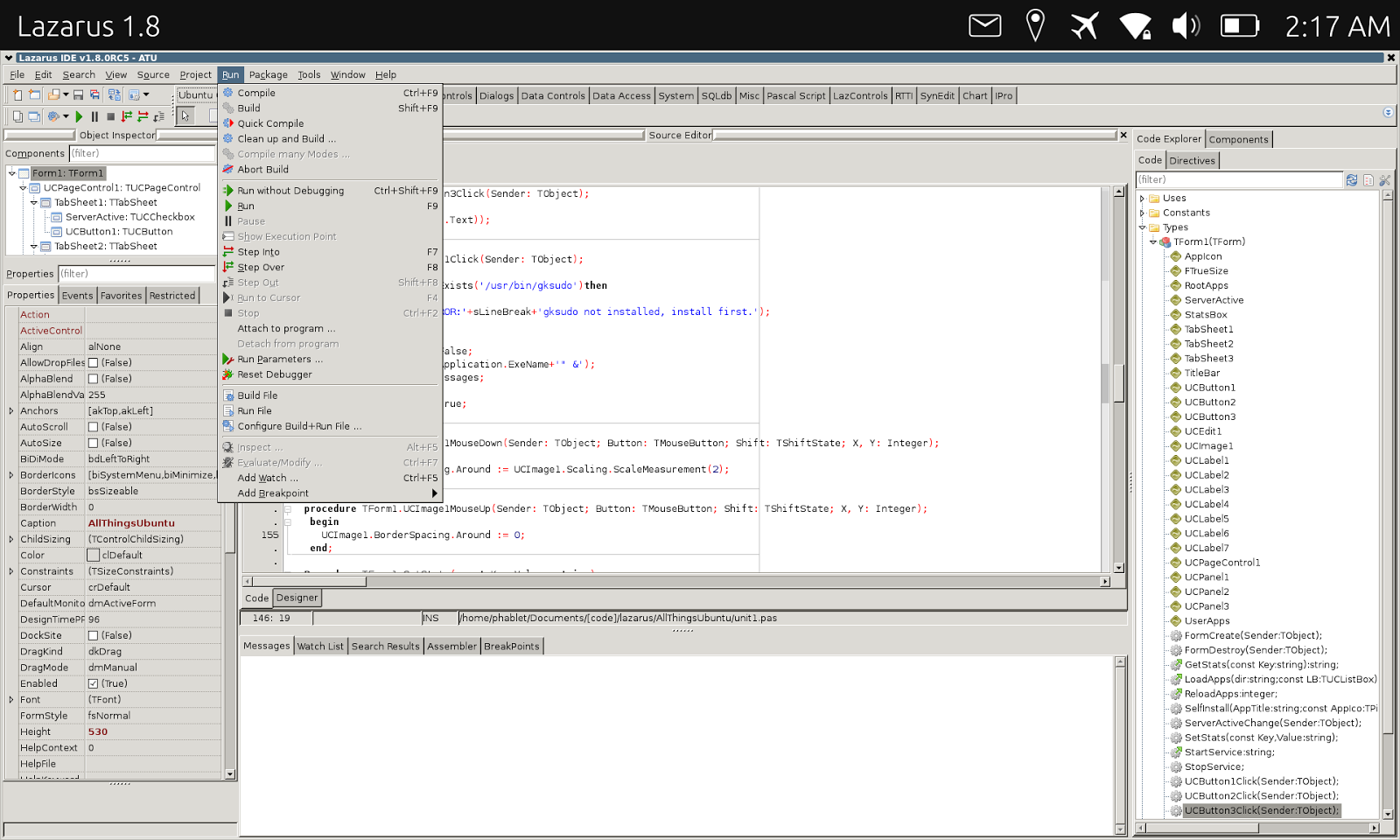The width and height of the screenshot is (1400, 840).
Task: Open the dropdown arrow beside Open icon
Action: [x=66, y=94]
